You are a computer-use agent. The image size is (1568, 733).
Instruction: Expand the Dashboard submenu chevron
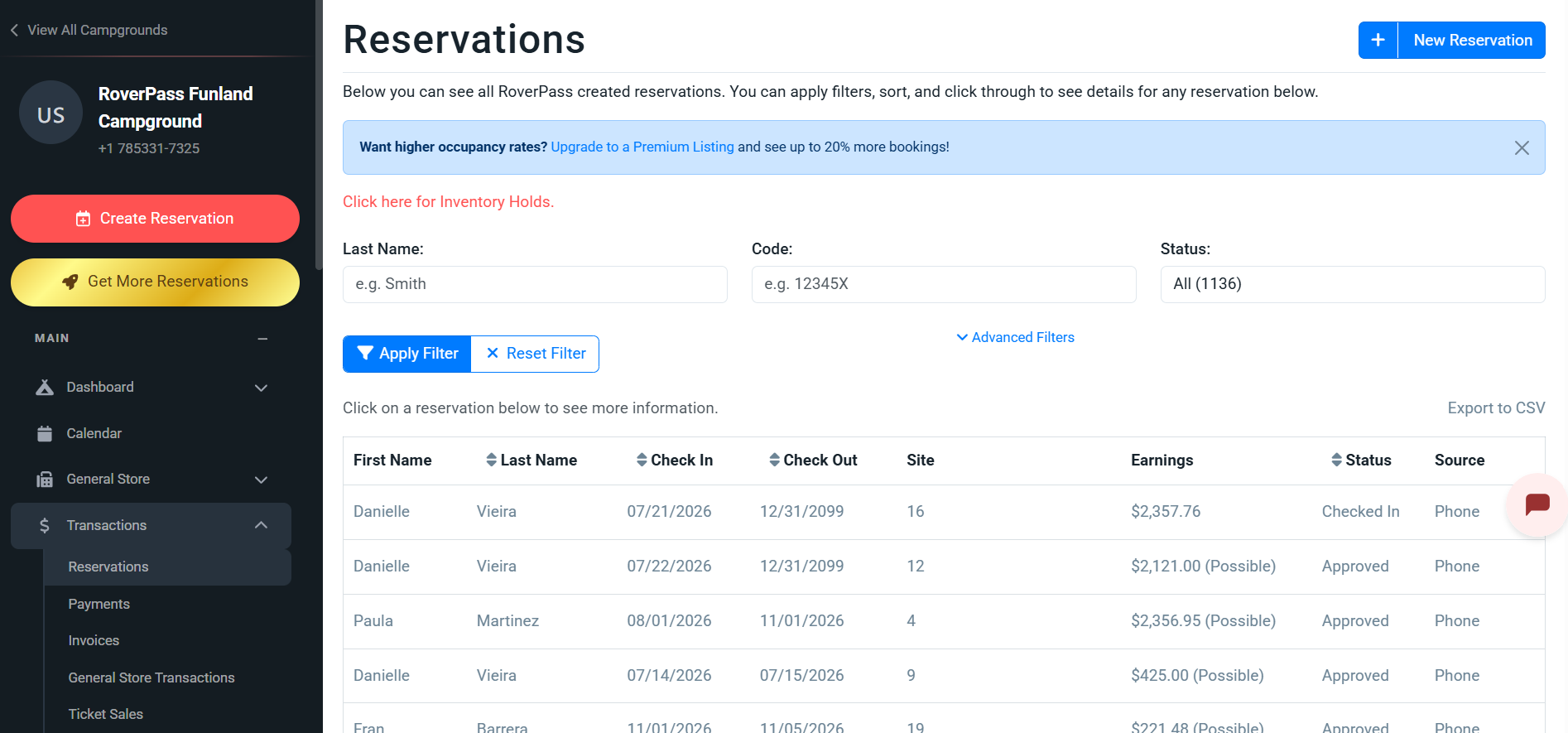(261, 388)
